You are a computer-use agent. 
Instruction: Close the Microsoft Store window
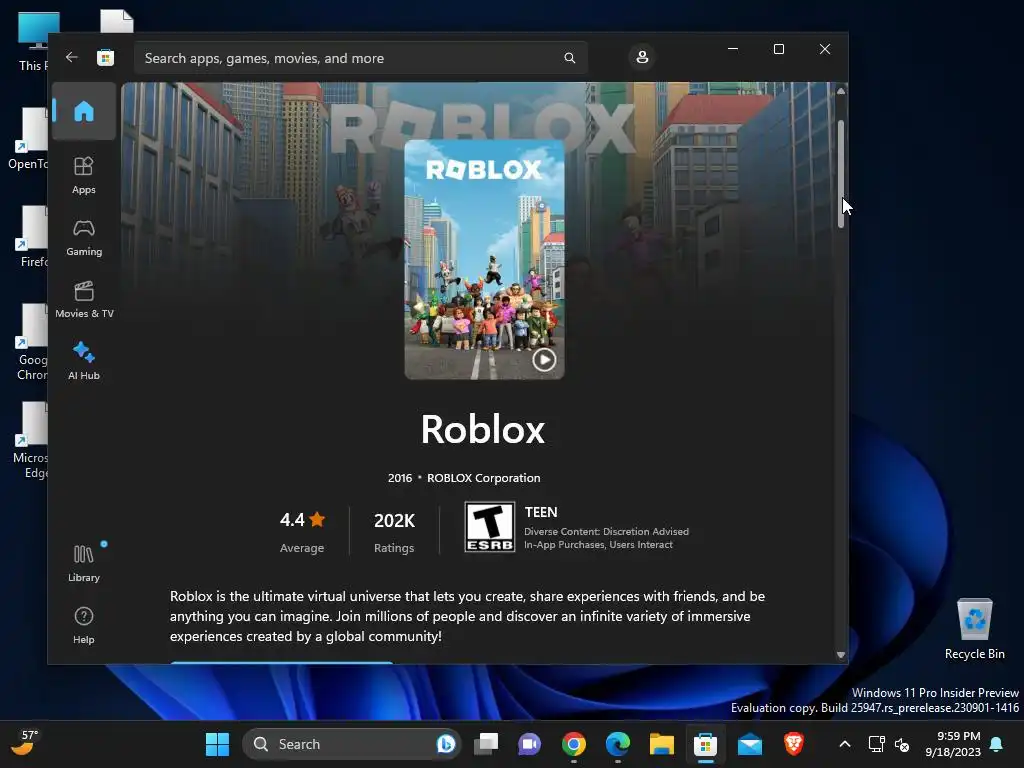(x=825, y=49)
